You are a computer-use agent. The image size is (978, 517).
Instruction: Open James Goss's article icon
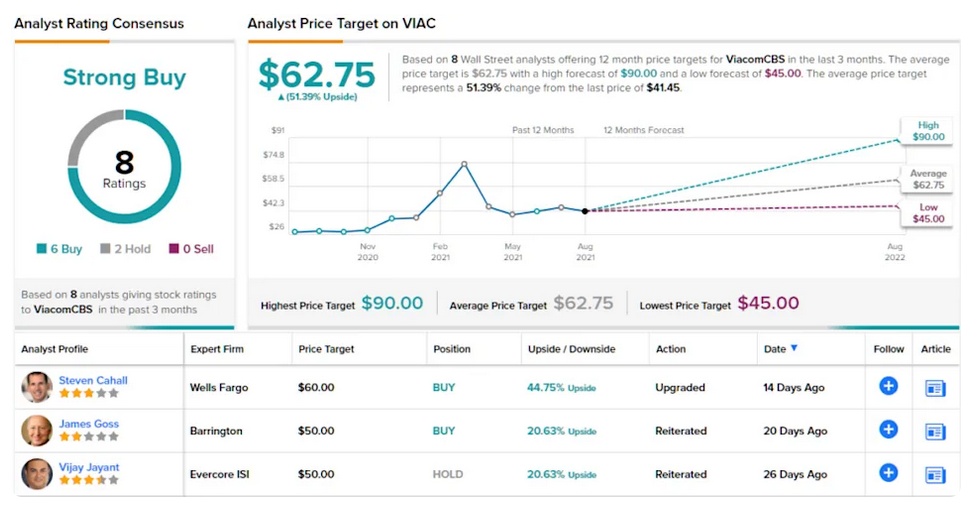pos(935,431)
